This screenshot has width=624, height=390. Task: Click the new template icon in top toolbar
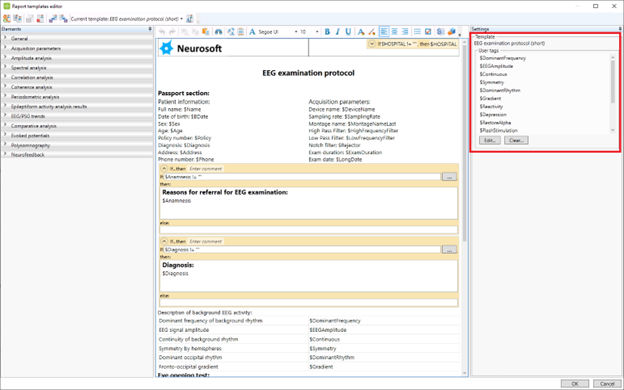pyautogui.click(x=7, y=19)
